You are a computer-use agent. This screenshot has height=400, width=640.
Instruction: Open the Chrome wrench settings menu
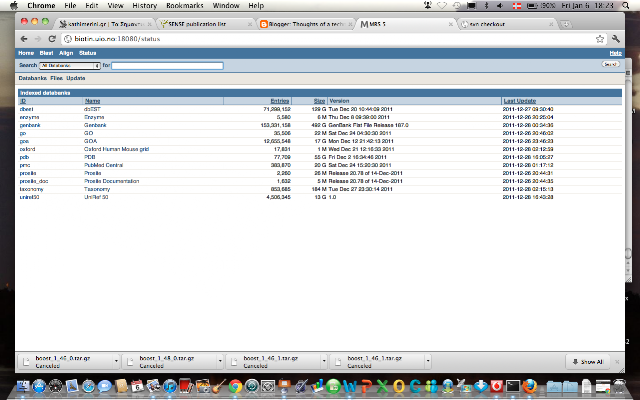click(616, 39)
